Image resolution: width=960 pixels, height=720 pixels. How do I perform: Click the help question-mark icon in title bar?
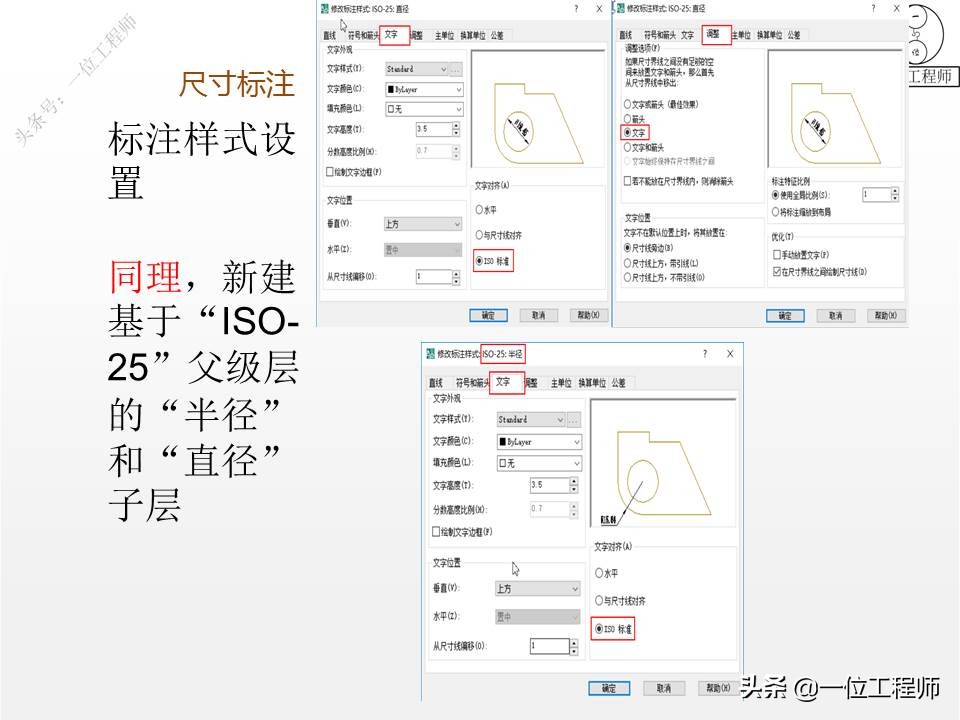tap(574, 9)
